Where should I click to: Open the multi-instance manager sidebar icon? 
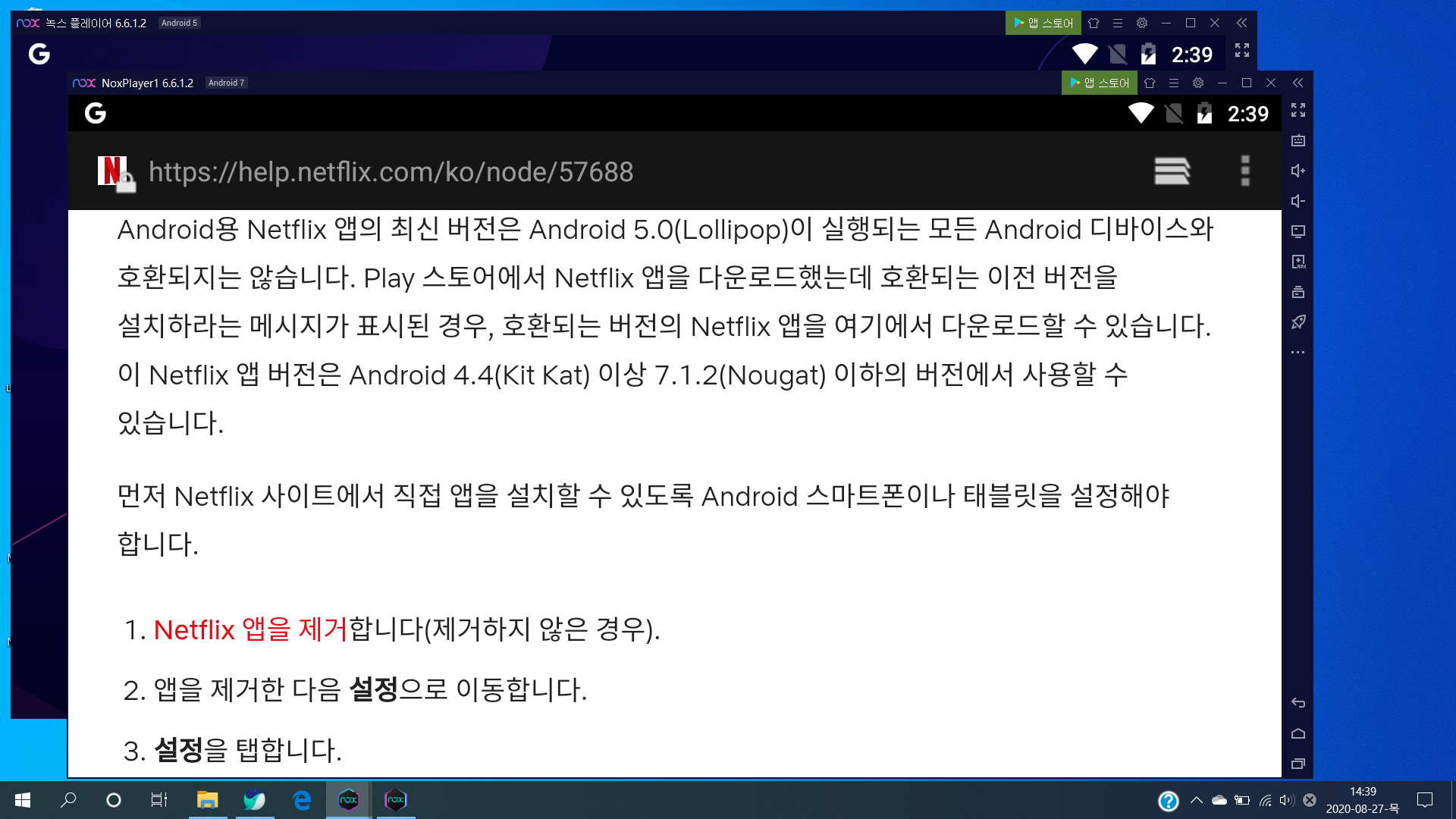tap(1298, 292)
